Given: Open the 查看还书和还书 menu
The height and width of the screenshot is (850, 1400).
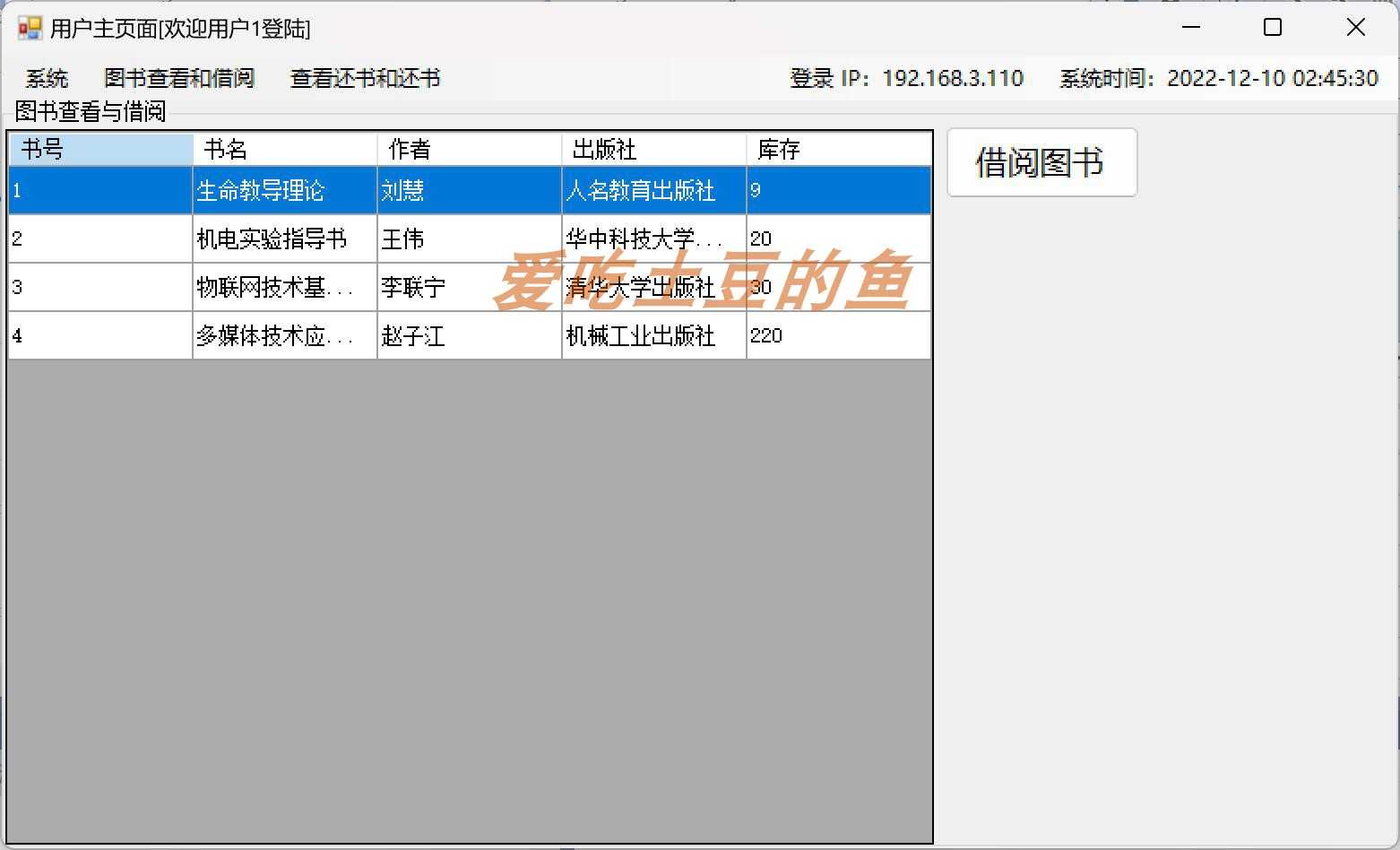Looking at the screenshot, I should (x=364, y=79).
